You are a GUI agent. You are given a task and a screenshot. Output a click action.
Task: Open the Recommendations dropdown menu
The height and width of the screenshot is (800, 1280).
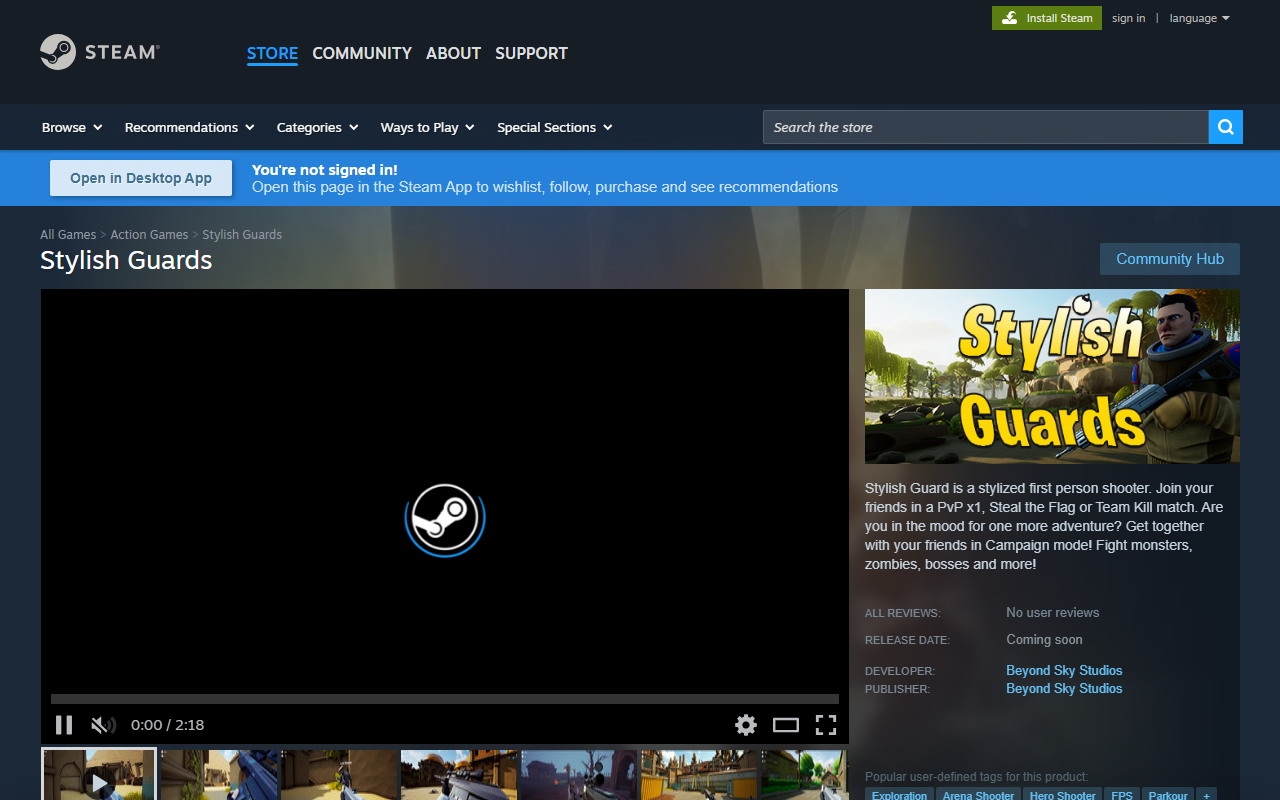(190, 127)
